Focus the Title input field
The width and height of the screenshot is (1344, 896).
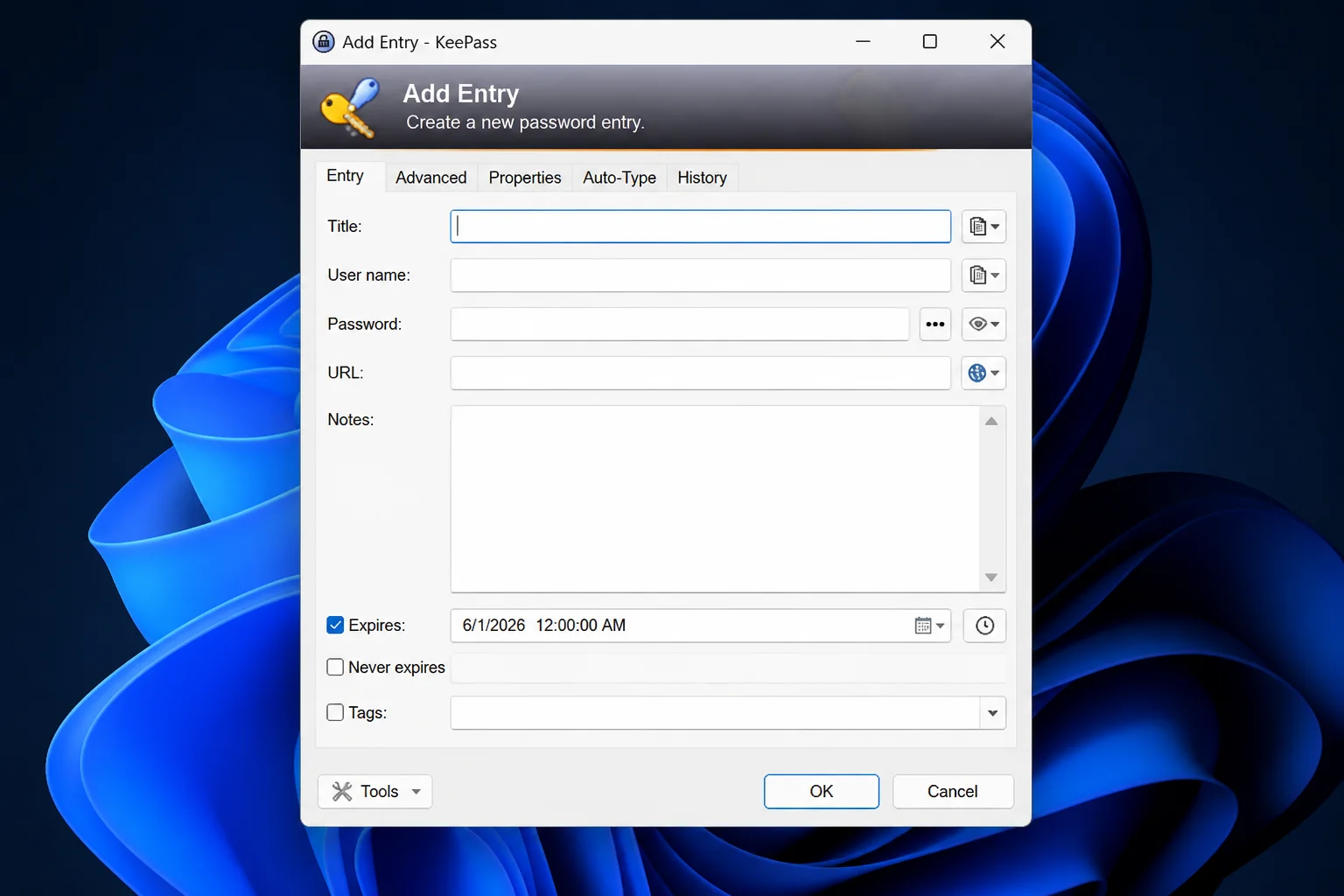[701, 227]
